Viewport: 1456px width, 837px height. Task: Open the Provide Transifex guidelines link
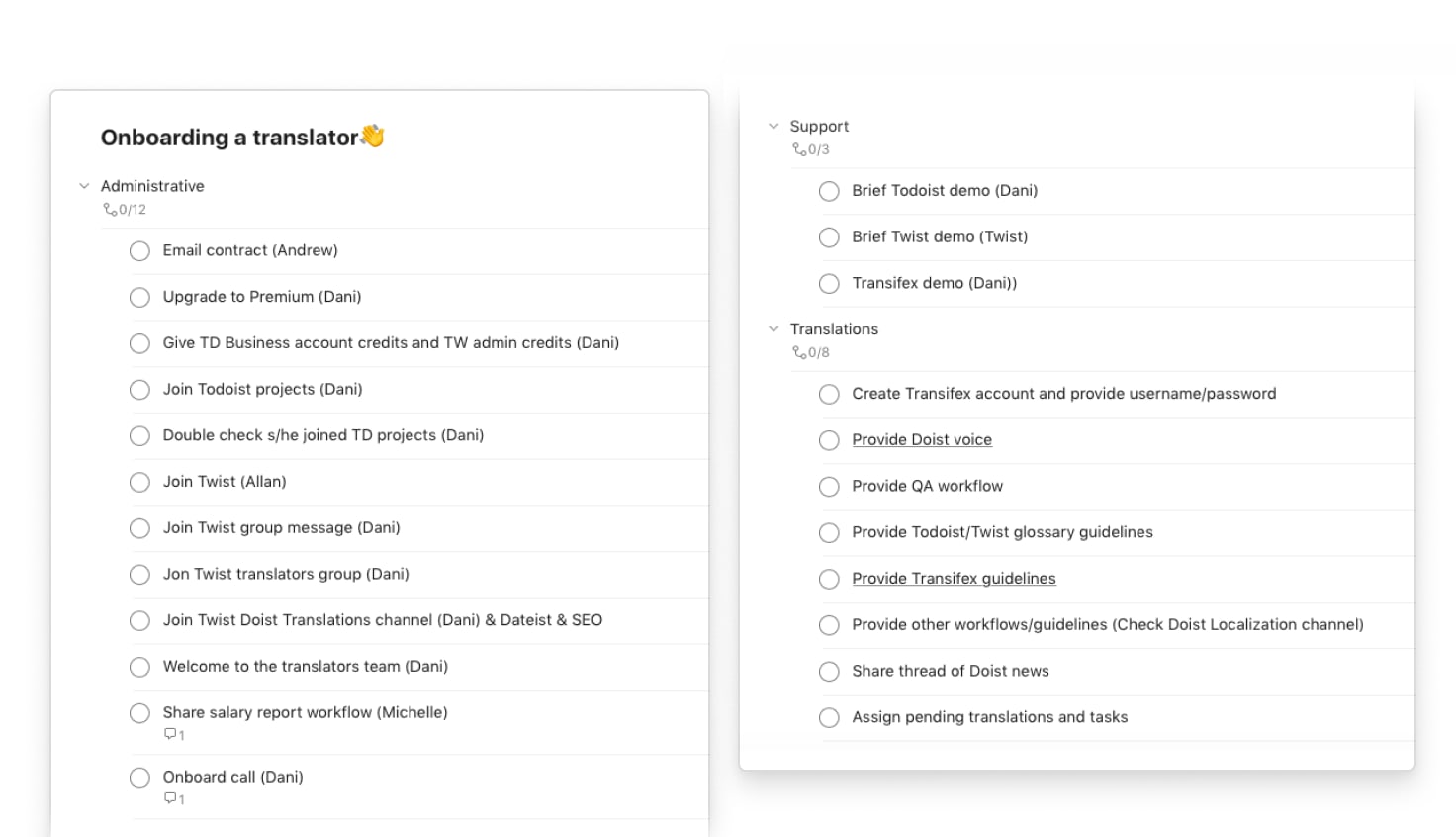954,578
